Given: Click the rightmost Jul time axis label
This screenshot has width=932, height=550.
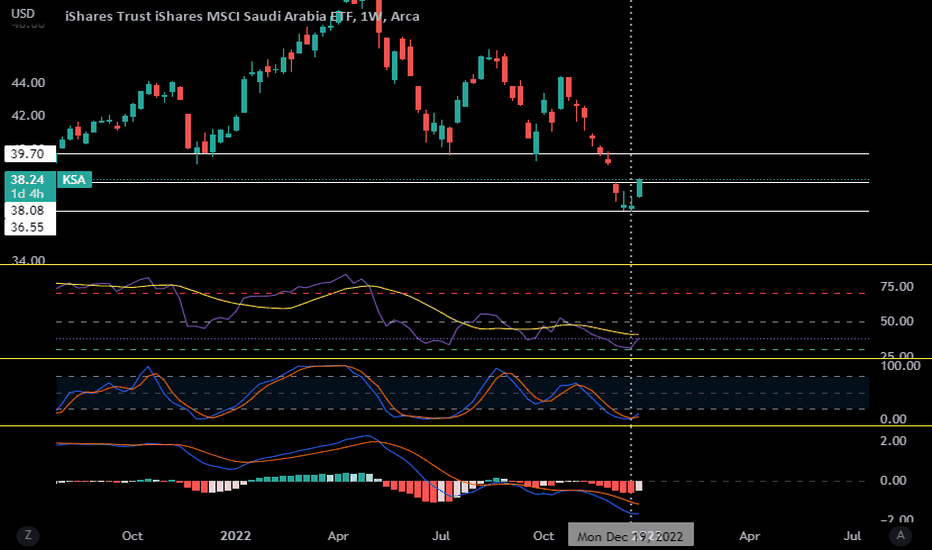Looking at the screenshot, I should pyautogui.click(x=852, y=536).
